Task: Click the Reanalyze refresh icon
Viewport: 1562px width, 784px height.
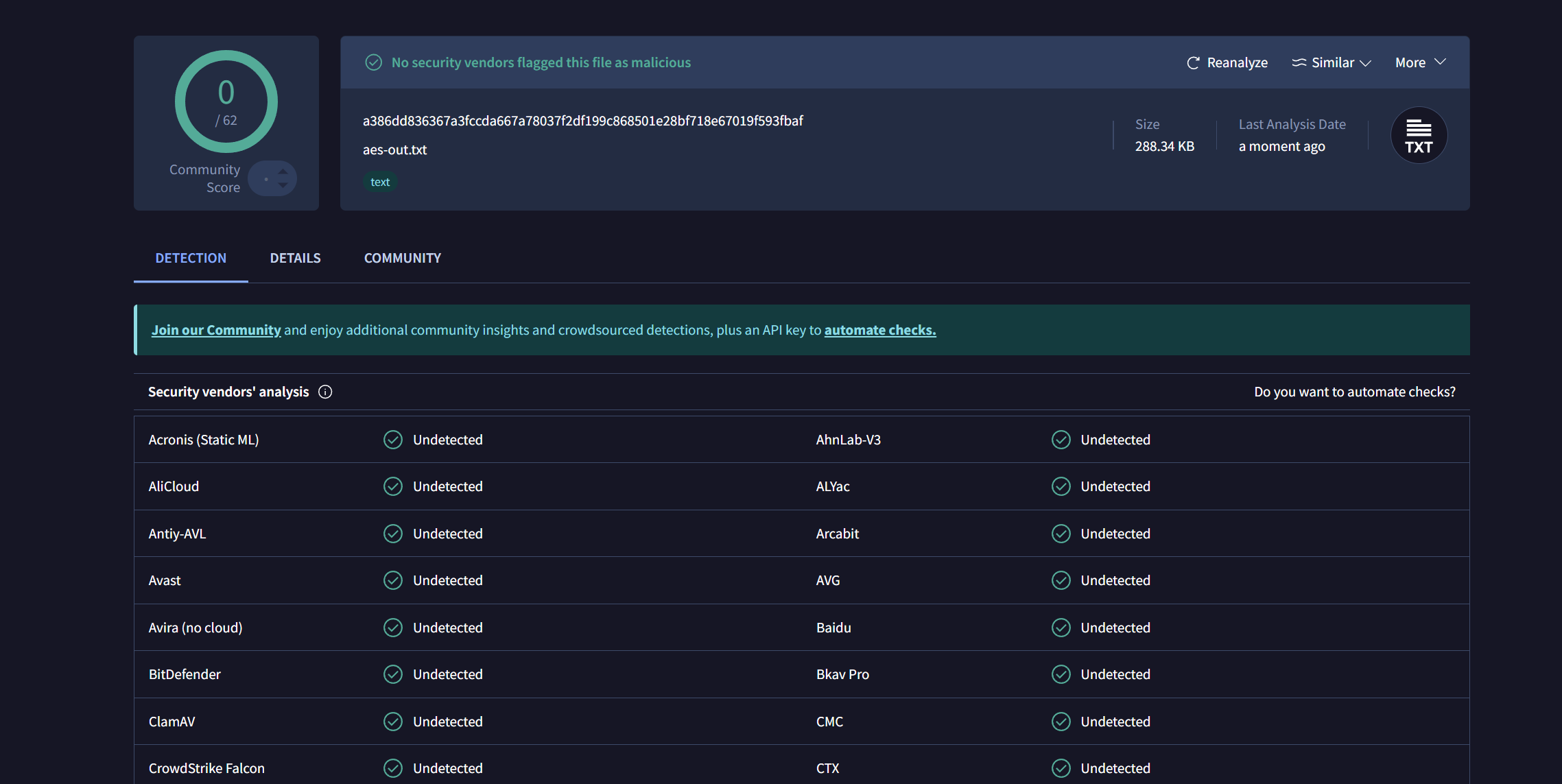Action: pyautogui.click(x=1193, y=62)
